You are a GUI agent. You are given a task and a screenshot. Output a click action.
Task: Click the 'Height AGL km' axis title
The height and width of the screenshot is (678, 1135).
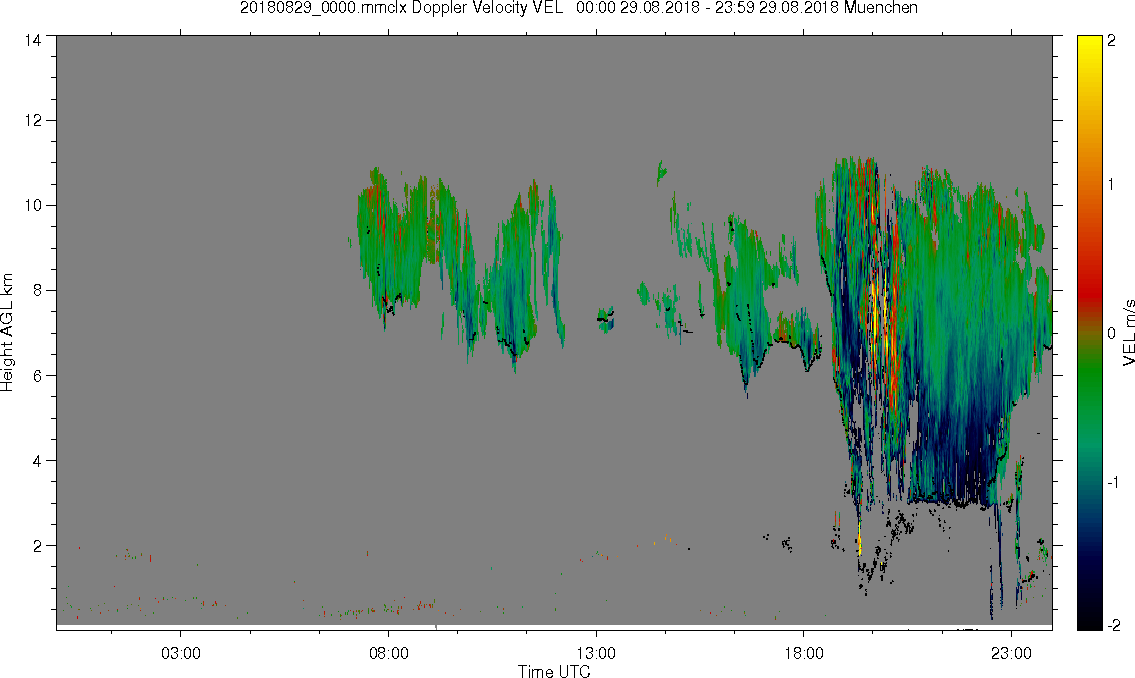pos(7,332)
